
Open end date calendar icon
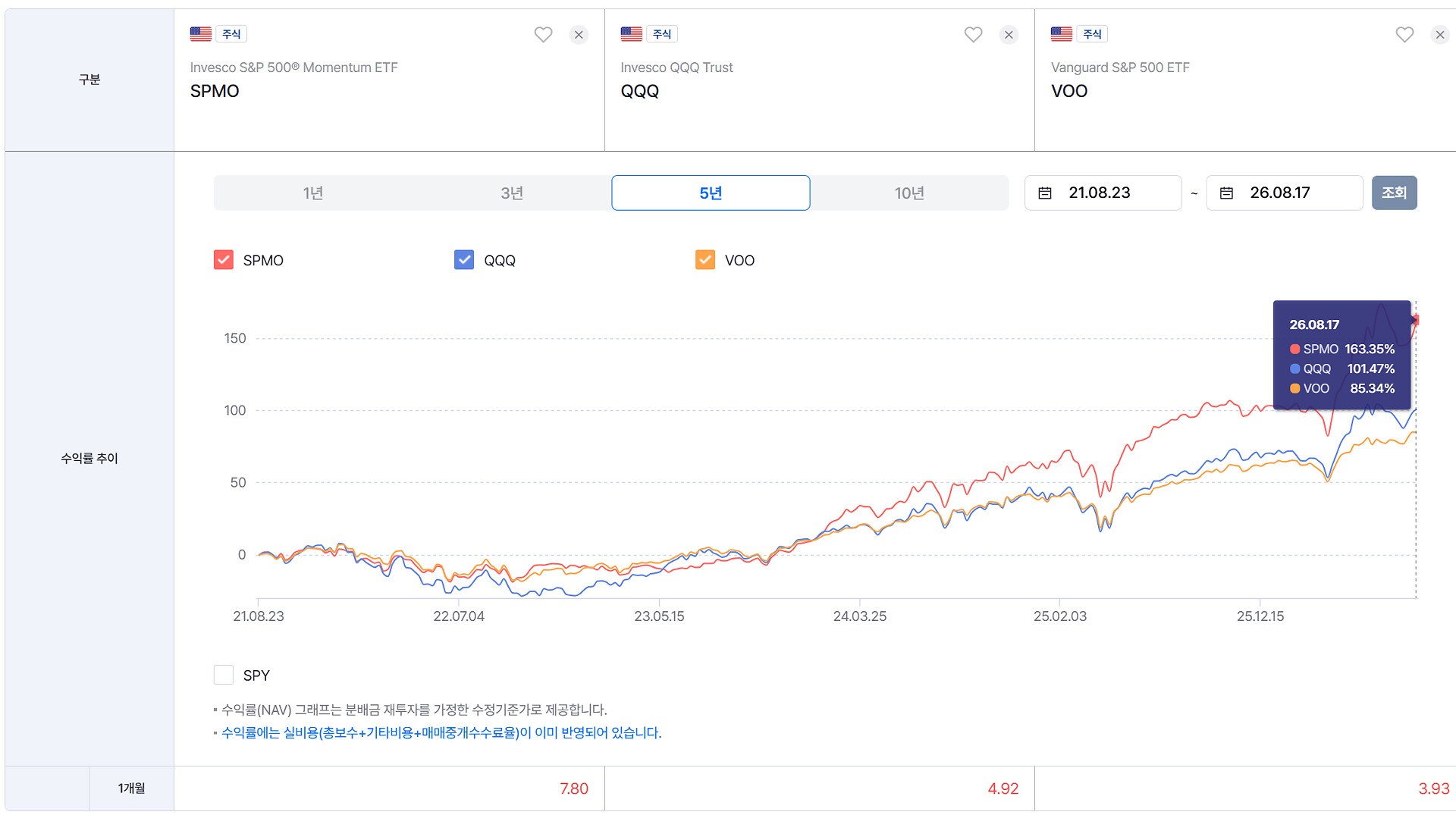coord(1226,193)
